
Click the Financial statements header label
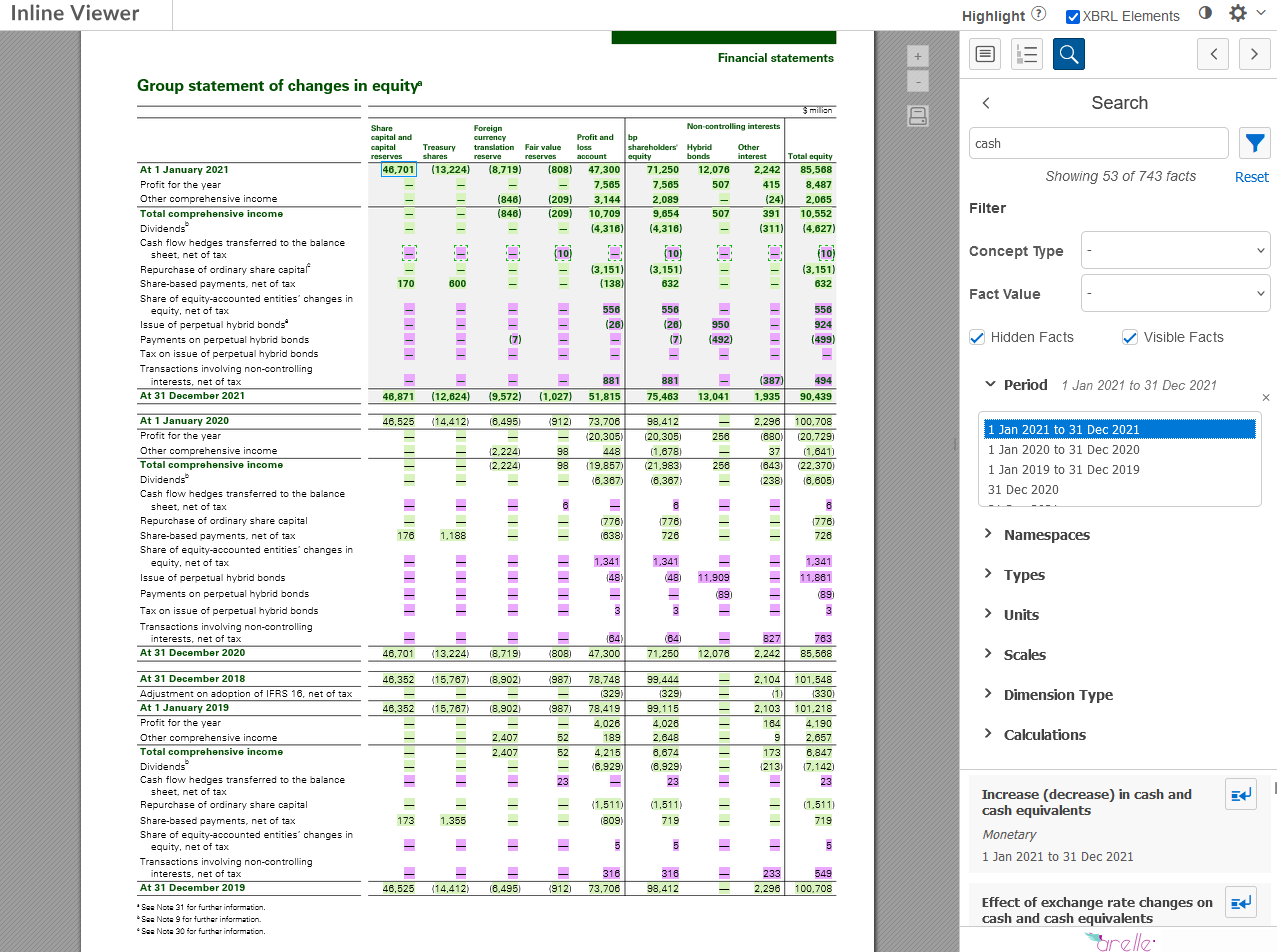click(776, 58)
